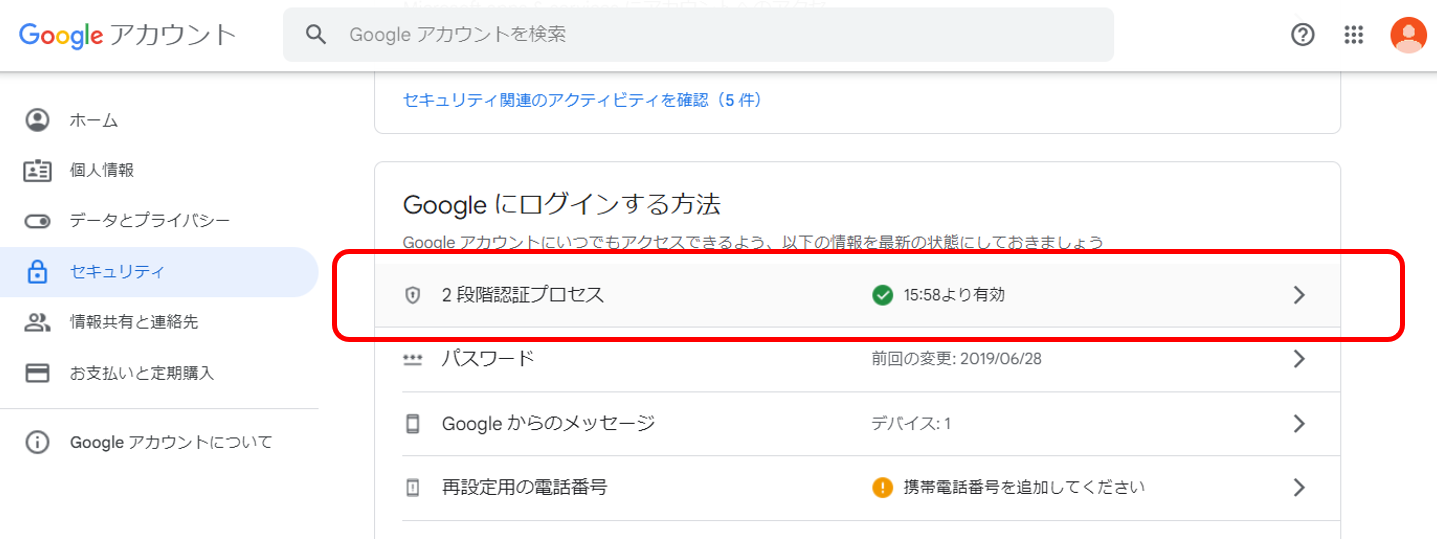Image resolution: width=1437 pixels, height=539 pixels.
Task: Click the Google アカウント logo
Action: tap(127, 35)
